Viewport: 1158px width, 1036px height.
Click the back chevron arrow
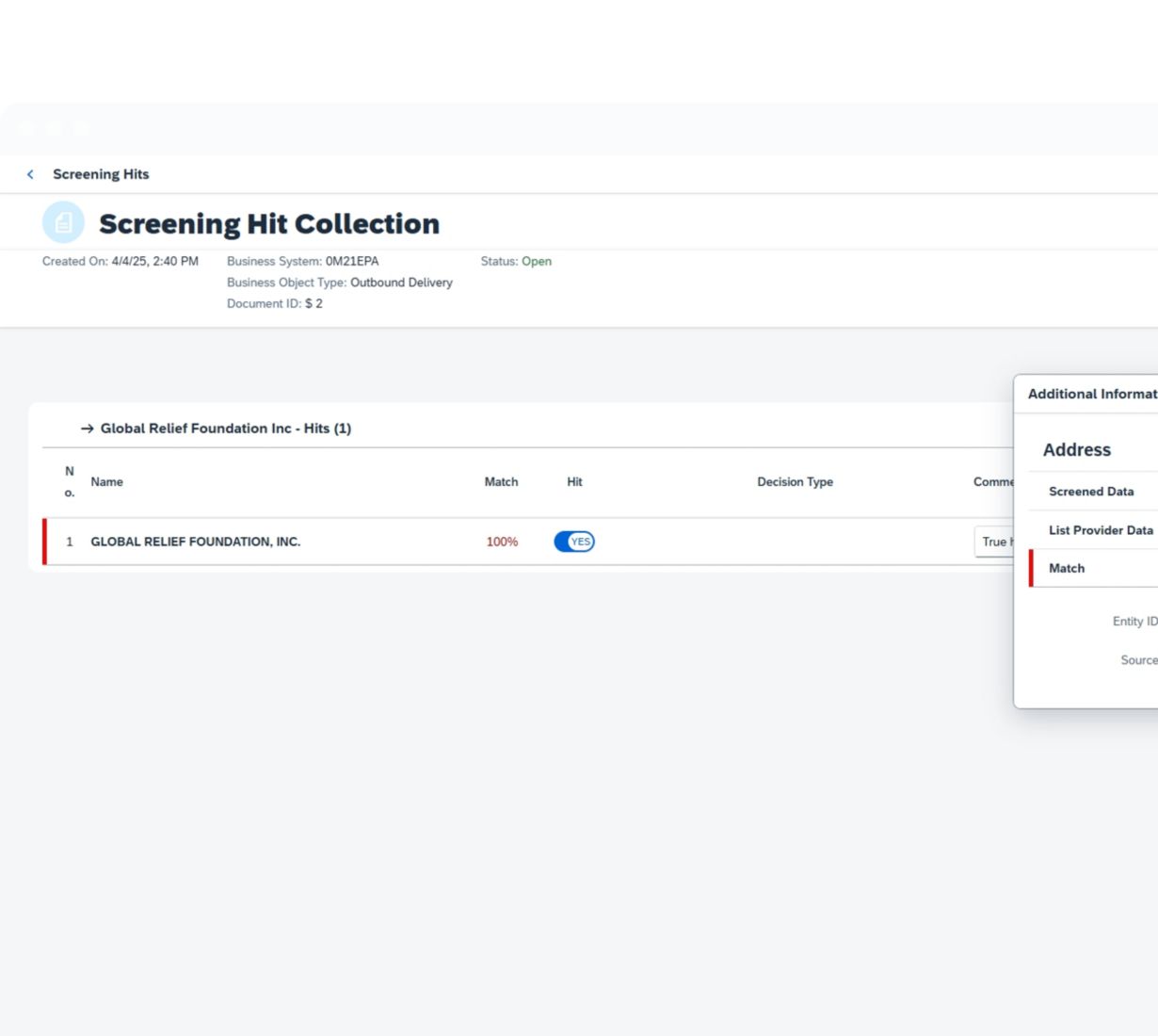(x=30, y=174)
